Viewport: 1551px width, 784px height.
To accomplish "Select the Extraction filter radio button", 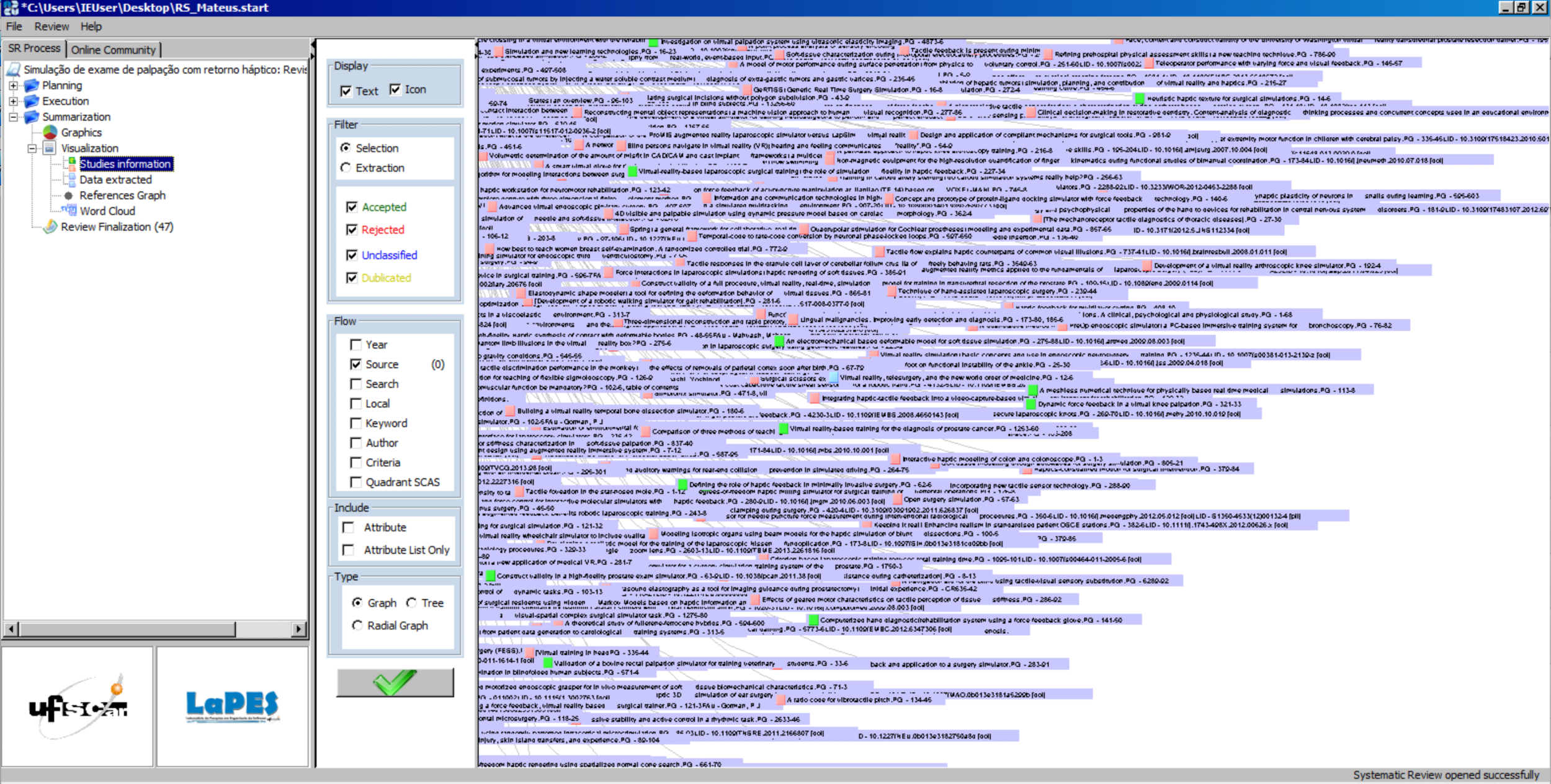I will (x=346, y=167).
